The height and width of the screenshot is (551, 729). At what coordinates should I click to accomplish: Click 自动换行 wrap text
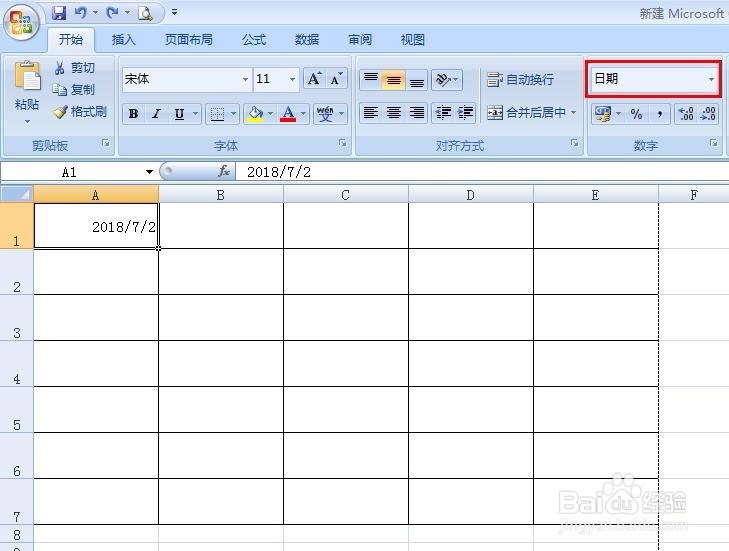click(520, 80)
